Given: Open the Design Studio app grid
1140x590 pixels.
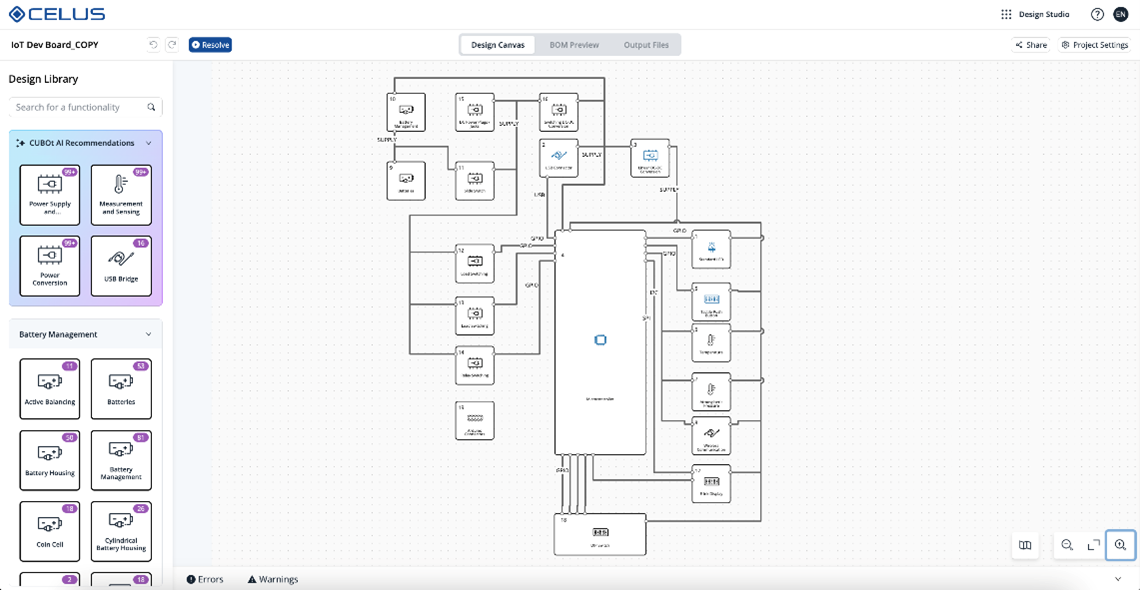Looking at the screenshot, I should 1006,15.
